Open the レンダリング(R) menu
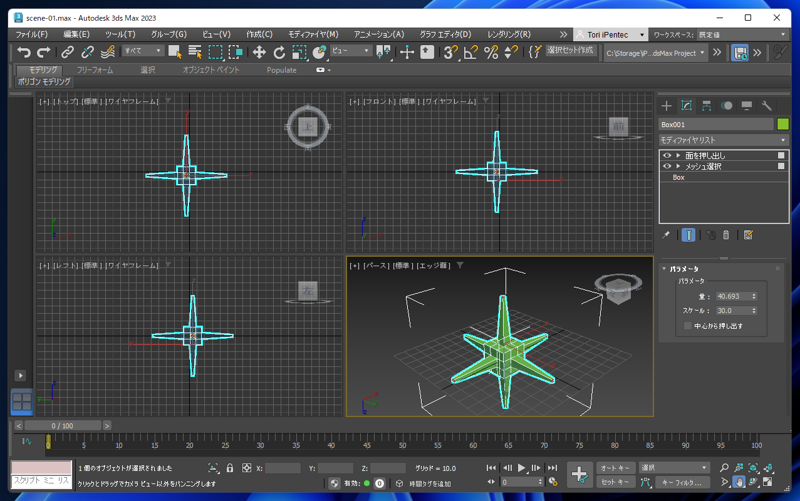Image resolution: width=800 pixels, height=501 pixels. [x=509, y=34]
